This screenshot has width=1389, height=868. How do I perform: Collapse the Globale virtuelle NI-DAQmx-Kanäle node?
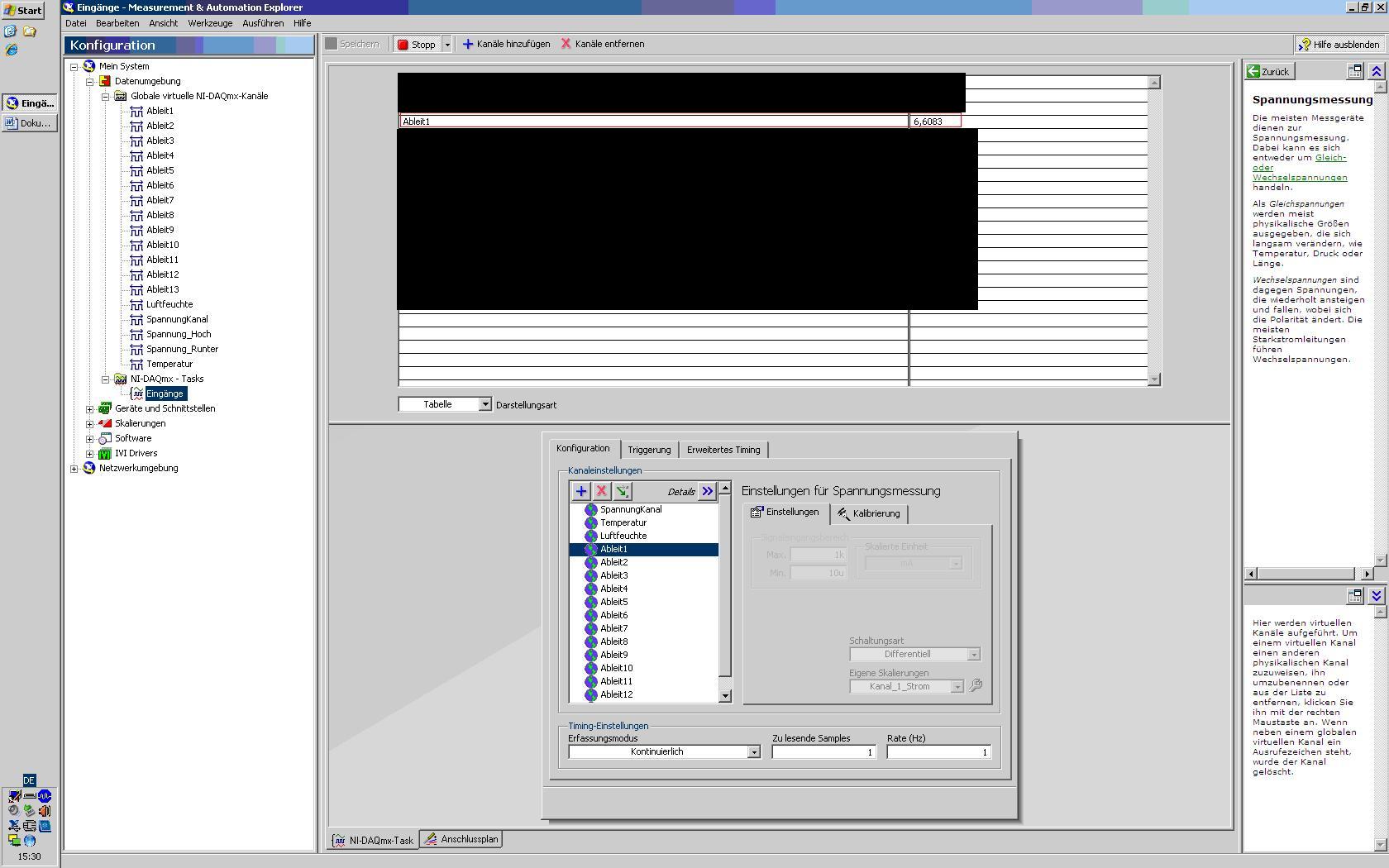point(106,96)
